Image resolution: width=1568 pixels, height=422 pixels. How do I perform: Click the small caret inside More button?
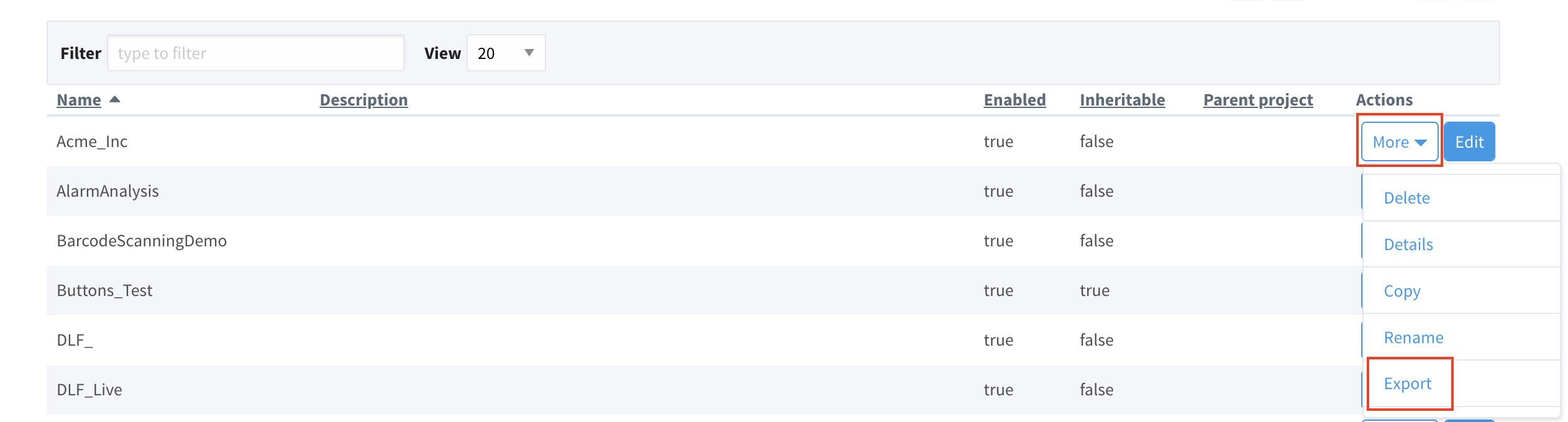[x=1420, y=143]
